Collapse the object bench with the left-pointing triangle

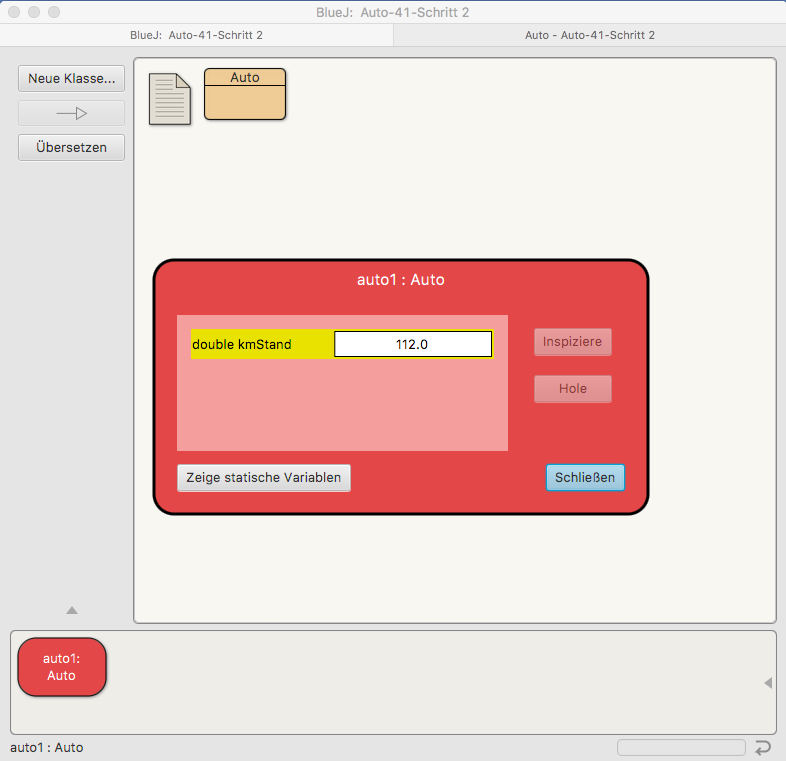767,683
